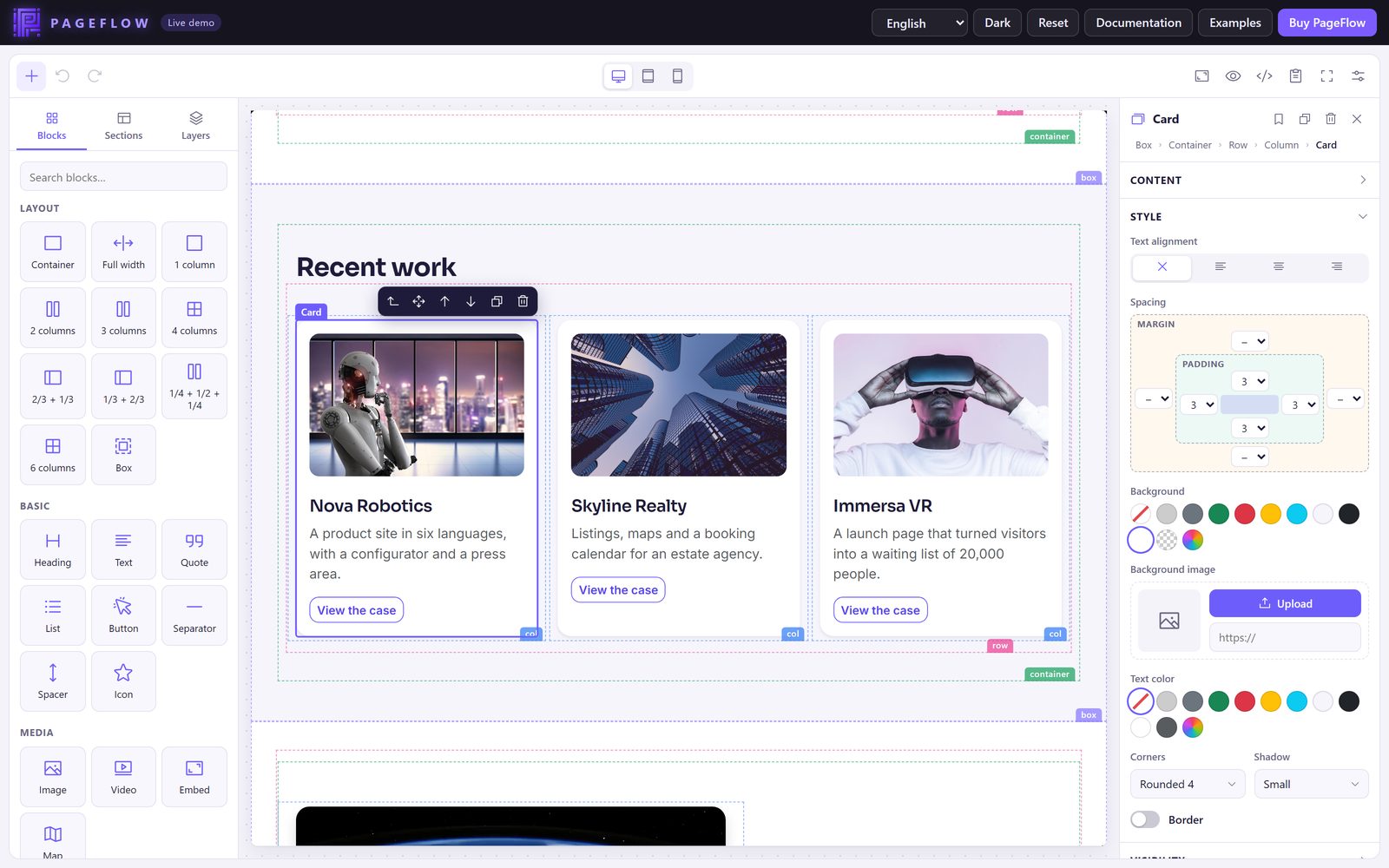
Task: Duplicate card from floating toolbar
Action: pos(497,301)
